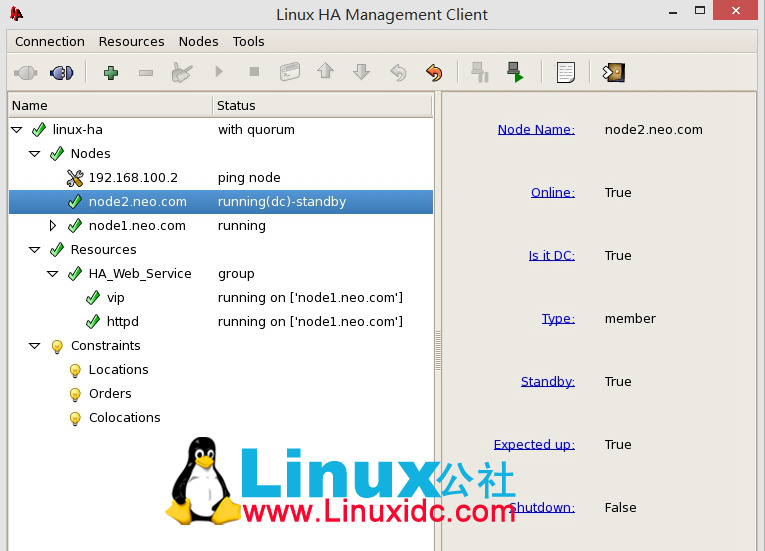The image size is (765, 551).
Task: Click the disconnect plug icon in toolbar
Action: coord(61,72)
